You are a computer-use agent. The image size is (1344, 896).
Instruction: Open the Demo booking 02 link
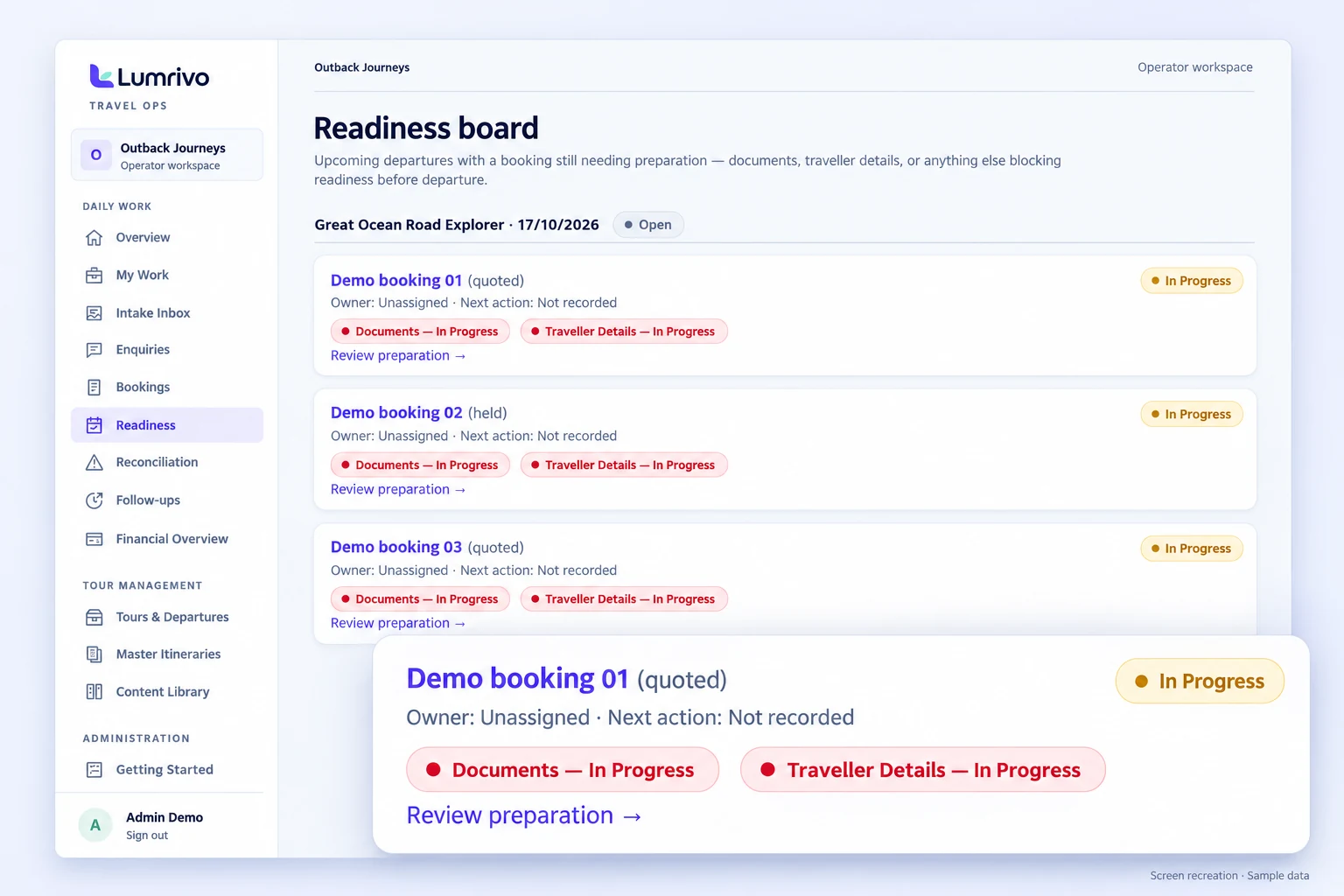(x=396, y=413)
